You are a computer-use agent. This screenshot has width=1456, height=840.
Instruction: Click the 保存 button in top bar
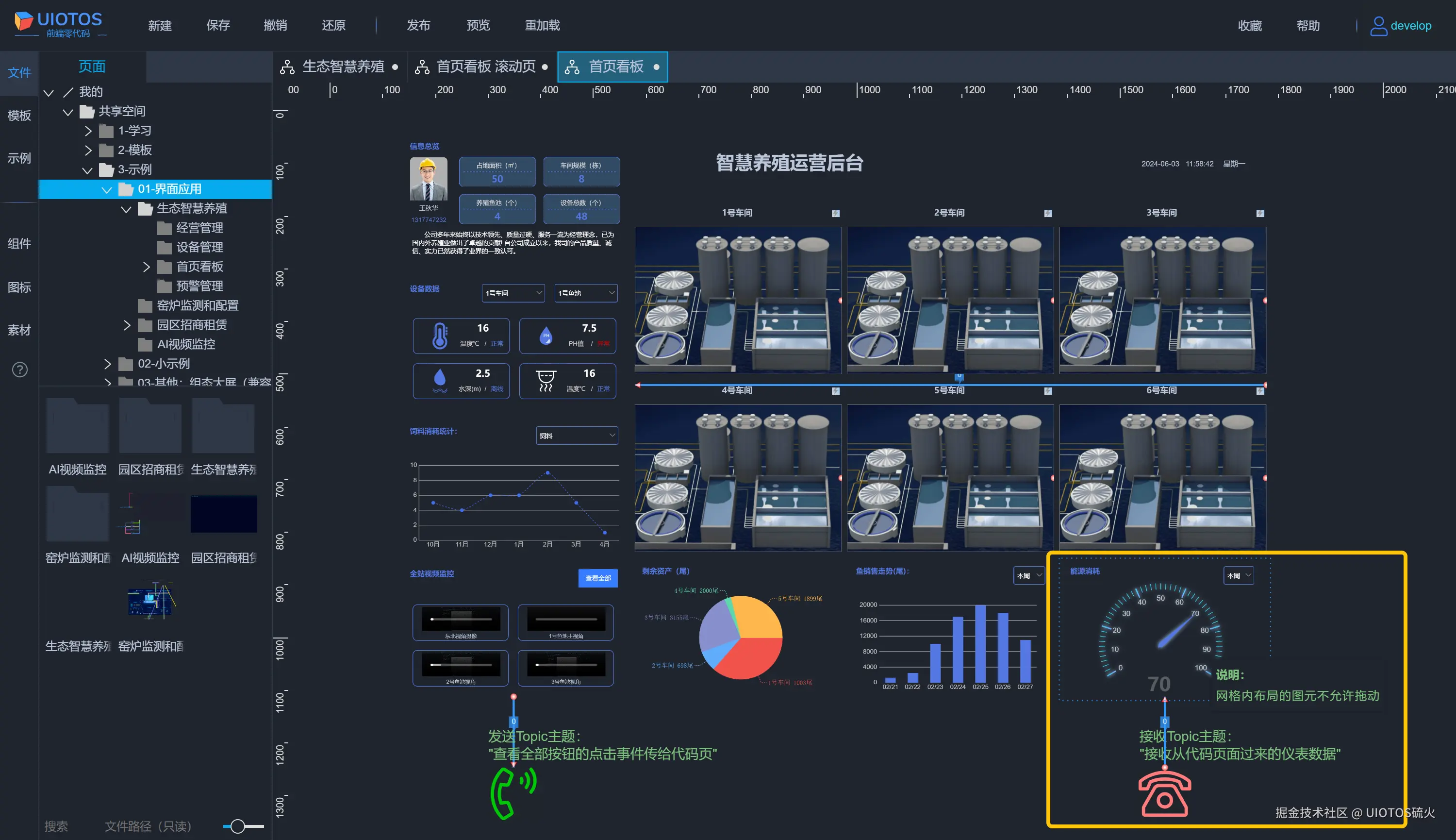click(218, 25)
